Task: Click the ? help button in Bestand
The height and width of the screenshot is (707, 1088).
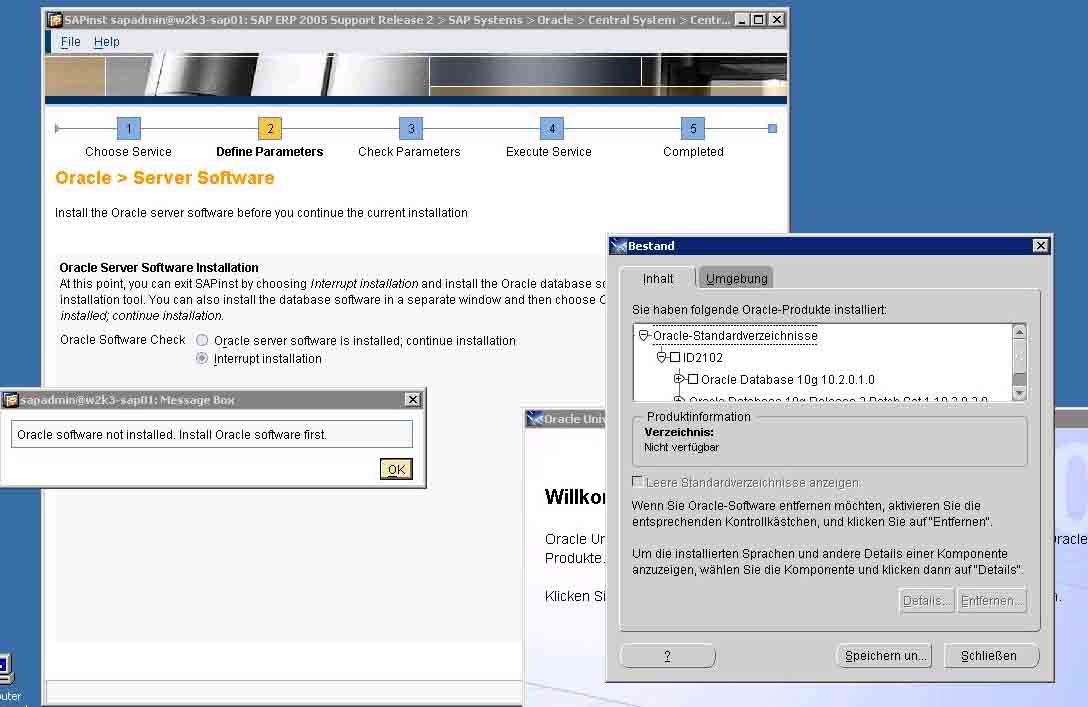Action: 668,656
